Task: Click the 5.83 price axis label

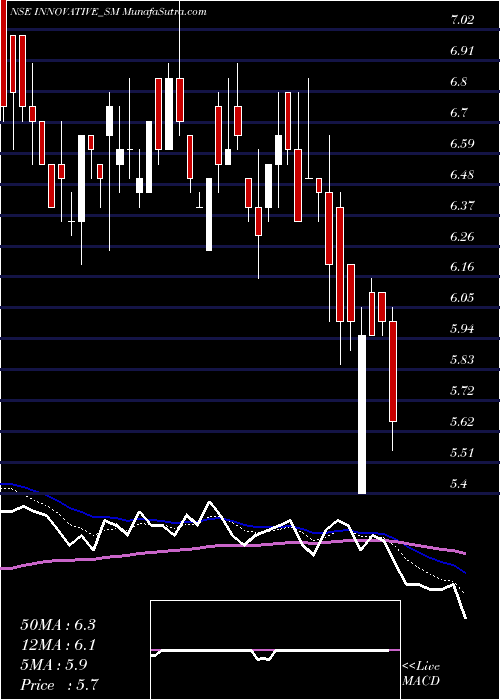Action: (x=462, y=360)
